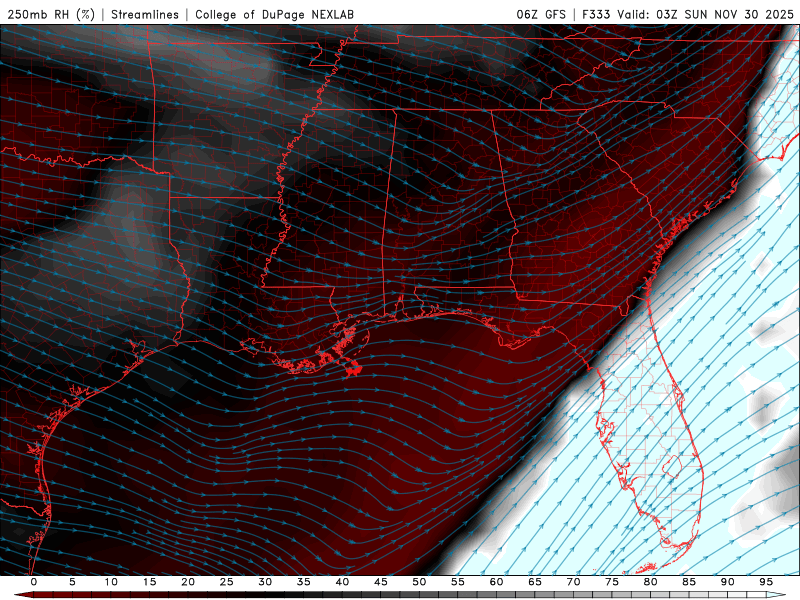Click the "55" scale number

458,582
